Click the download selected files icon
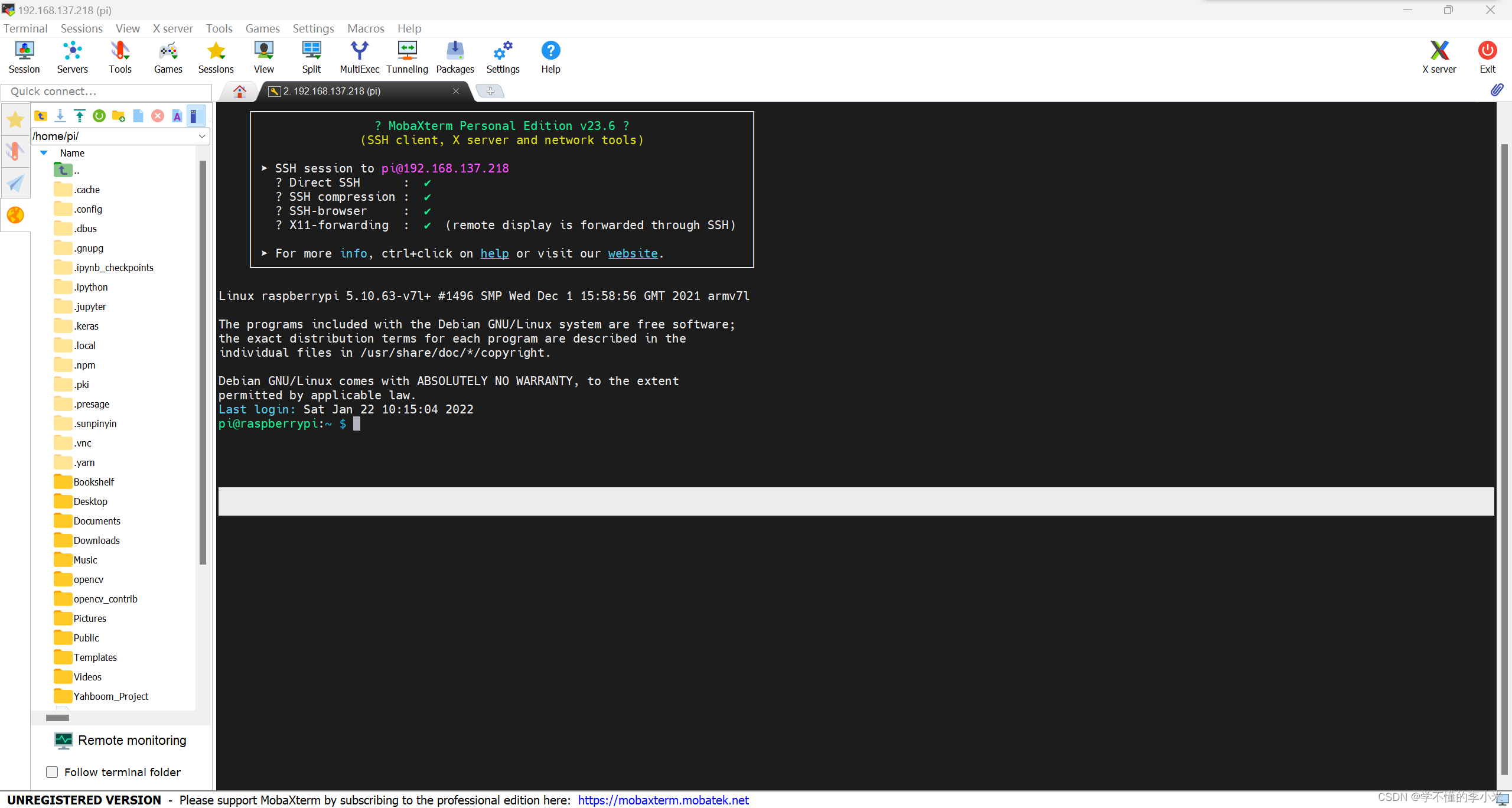 [60, 116]
